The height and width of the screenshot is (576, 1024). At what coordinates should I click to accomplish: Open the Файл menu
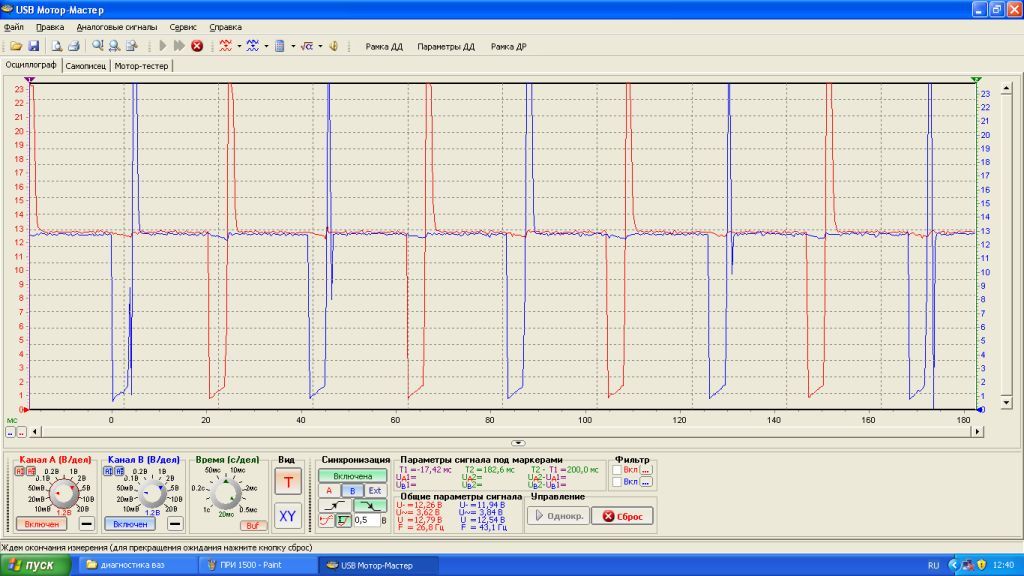[x=14, y=27]
